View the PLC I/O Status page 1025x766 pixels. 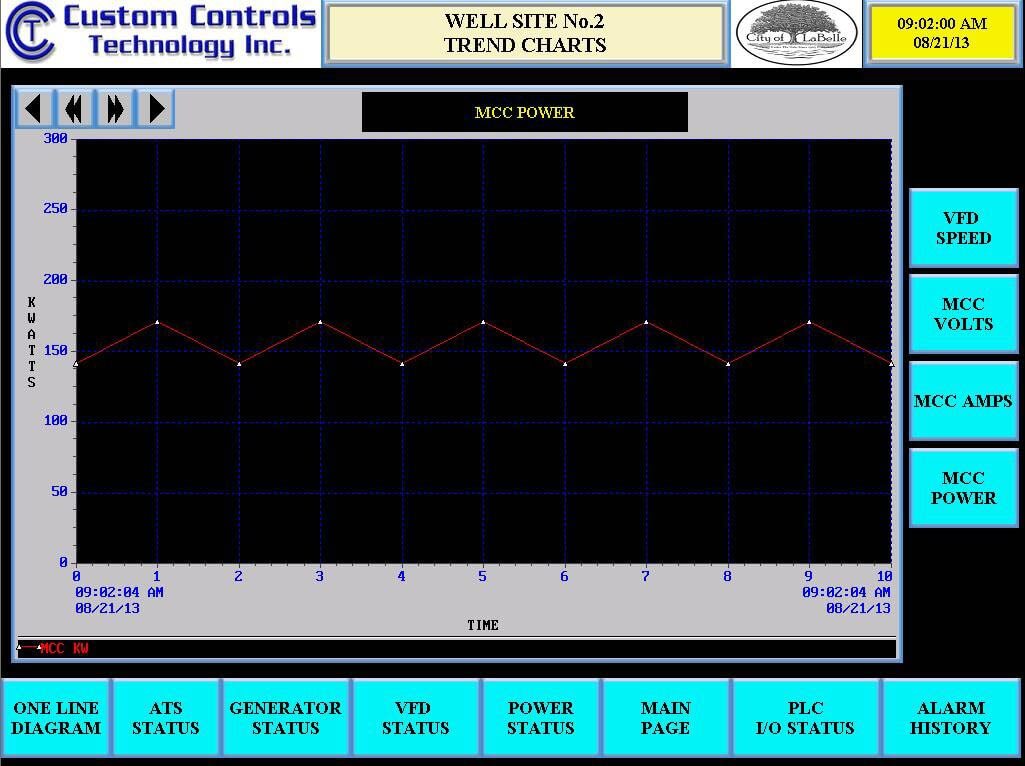(x=806, y=718)
